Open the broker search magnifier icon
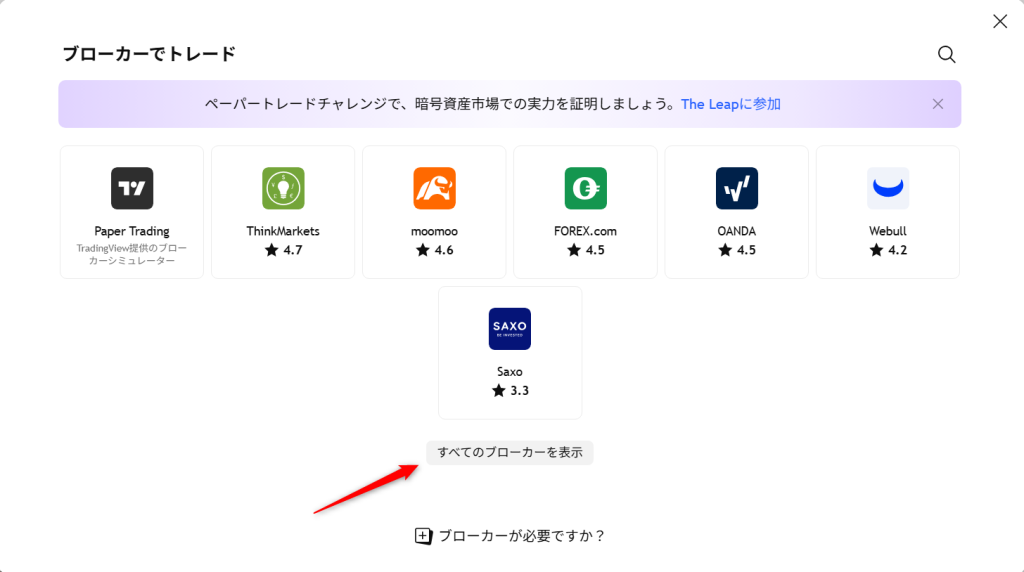 [946, 54]
